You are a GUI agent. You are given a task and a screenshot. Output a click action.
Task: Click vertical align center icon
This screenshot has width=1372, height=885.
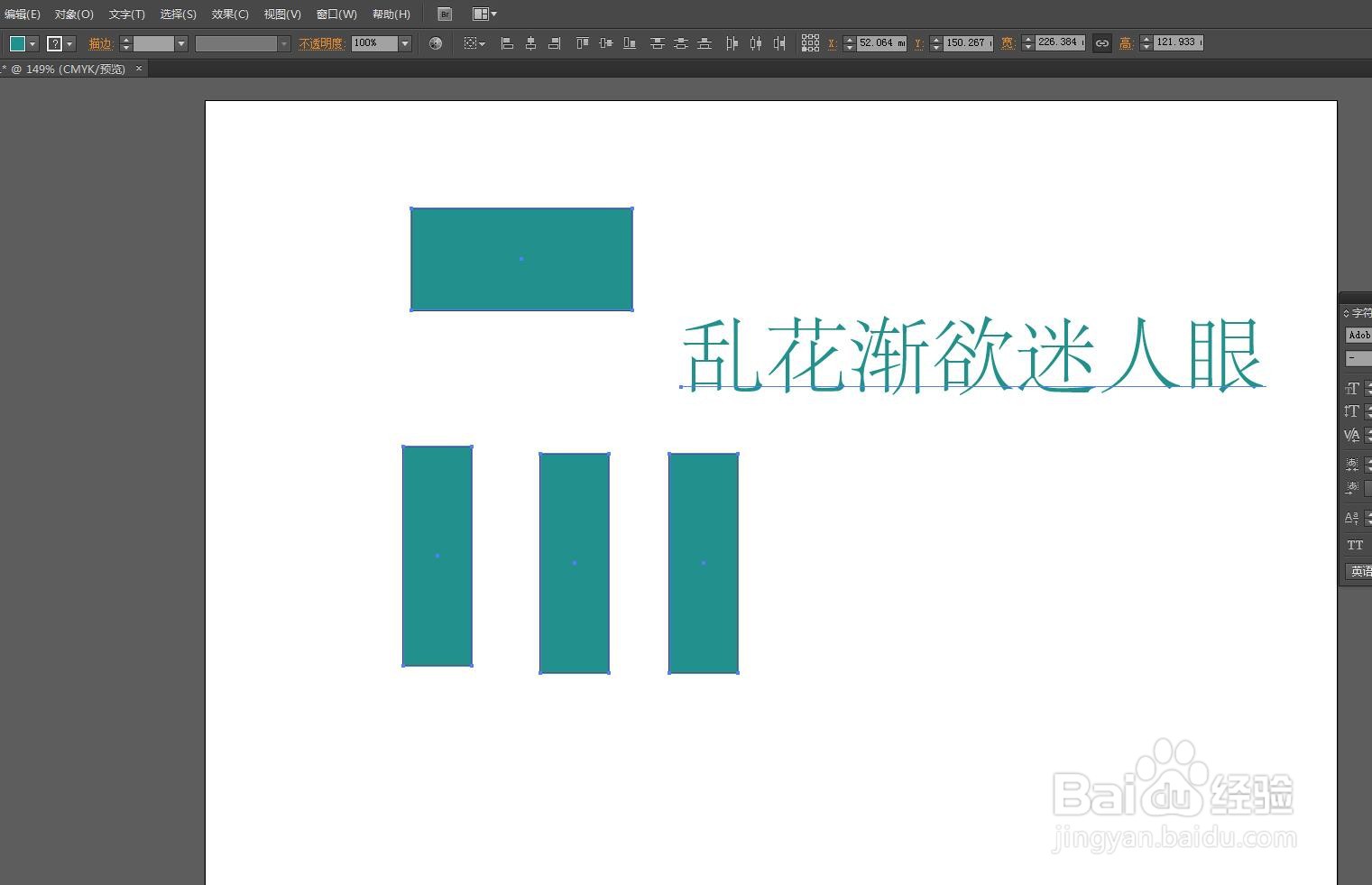pyautogui.click(x=606, y=42)
